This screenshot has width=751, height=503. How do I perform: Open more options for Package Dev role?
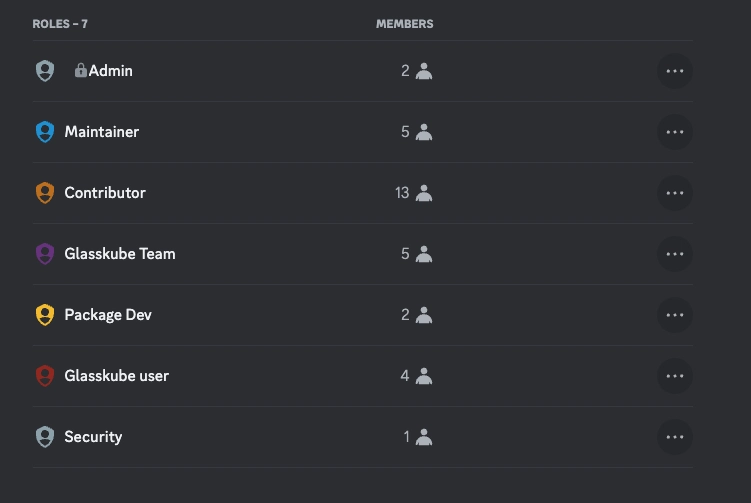[x=675, y=315]
